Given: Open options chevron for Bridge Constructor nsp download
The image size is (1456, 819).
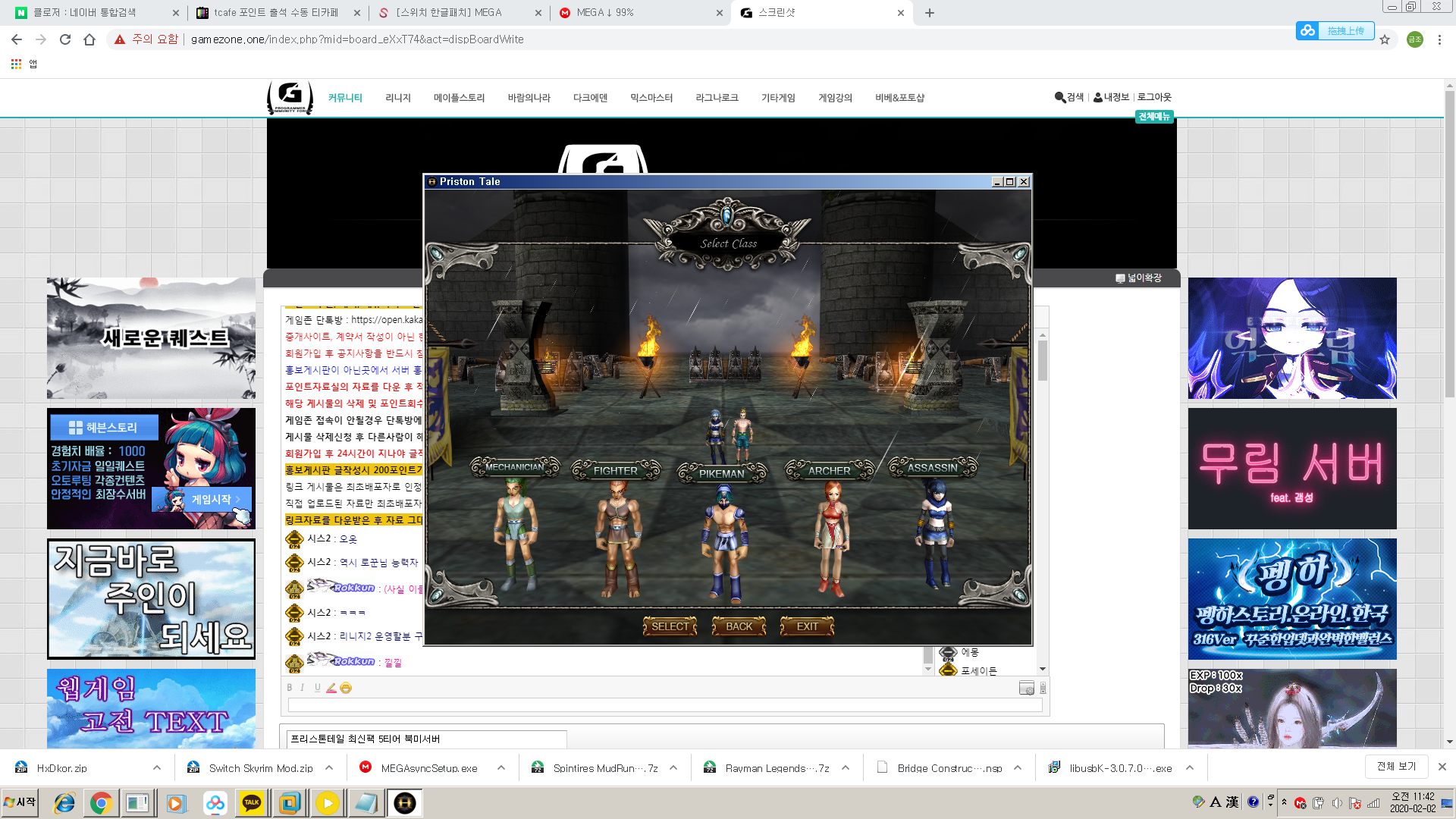Looking at the screenshot, I should [1018, 767].
